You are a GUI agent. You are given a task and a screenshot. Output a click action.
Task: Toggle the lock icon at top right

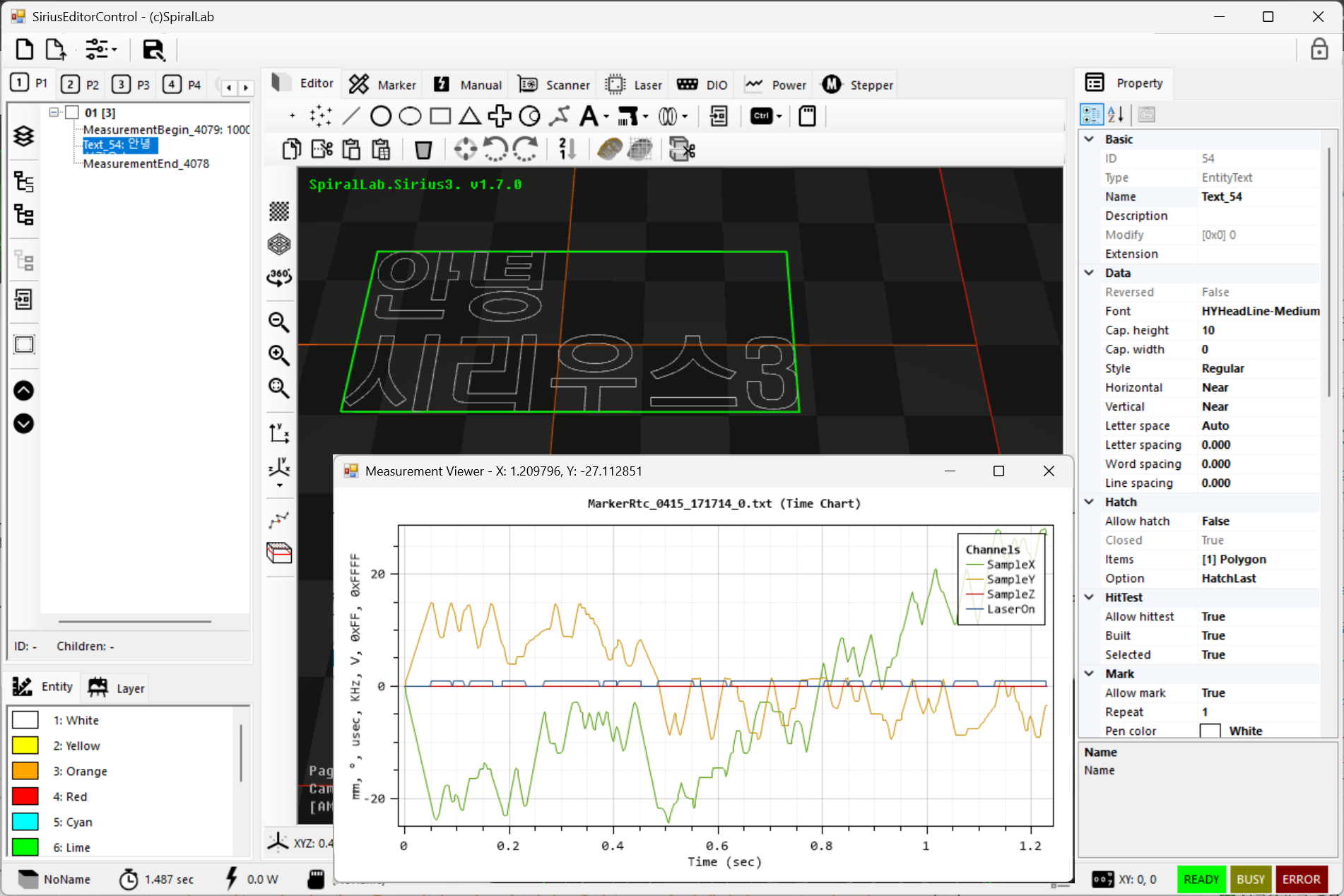click(1319, 49)
